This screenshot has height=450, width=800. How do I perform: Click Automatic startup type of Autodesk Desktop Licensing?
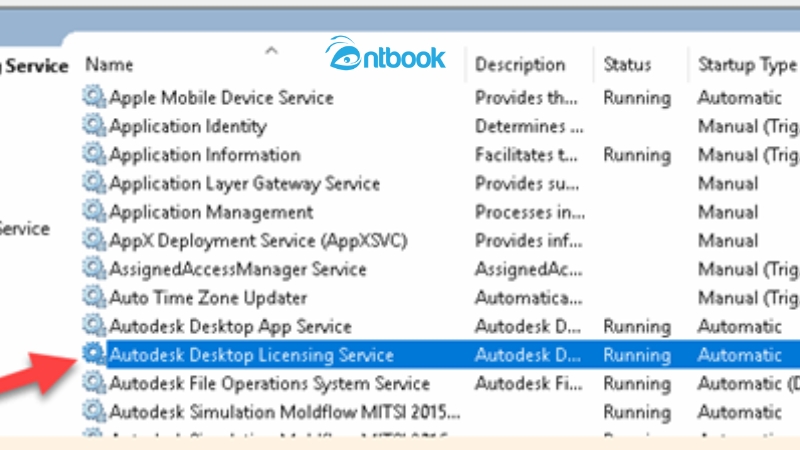click(739, 355)
